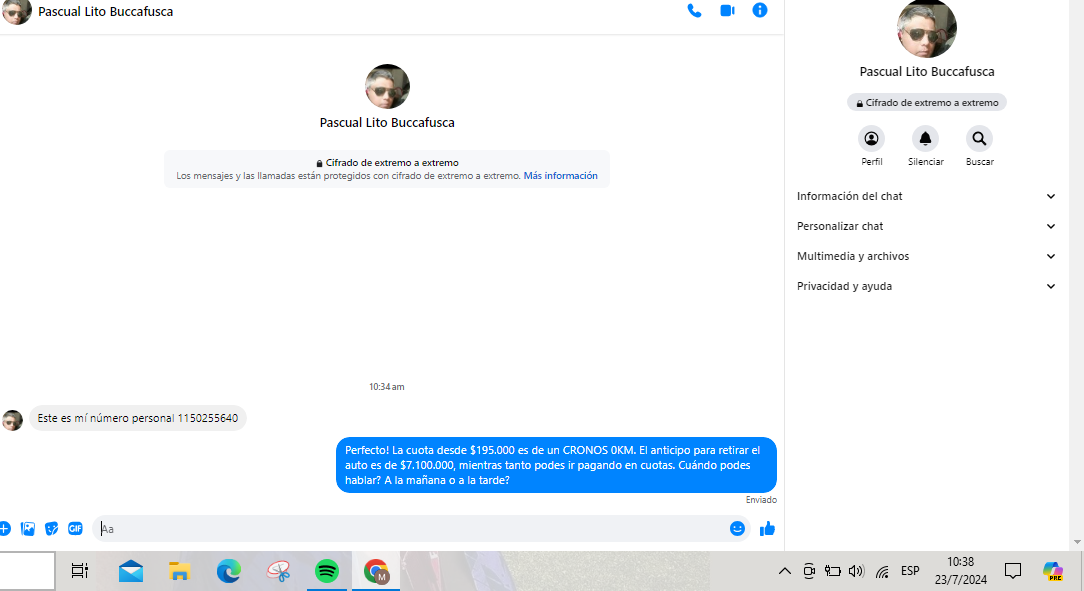Image resolution: width=1084 pixels, height=591 pixels.
Task: Send a thumbs-up like
Action: (x=767, y=529)
